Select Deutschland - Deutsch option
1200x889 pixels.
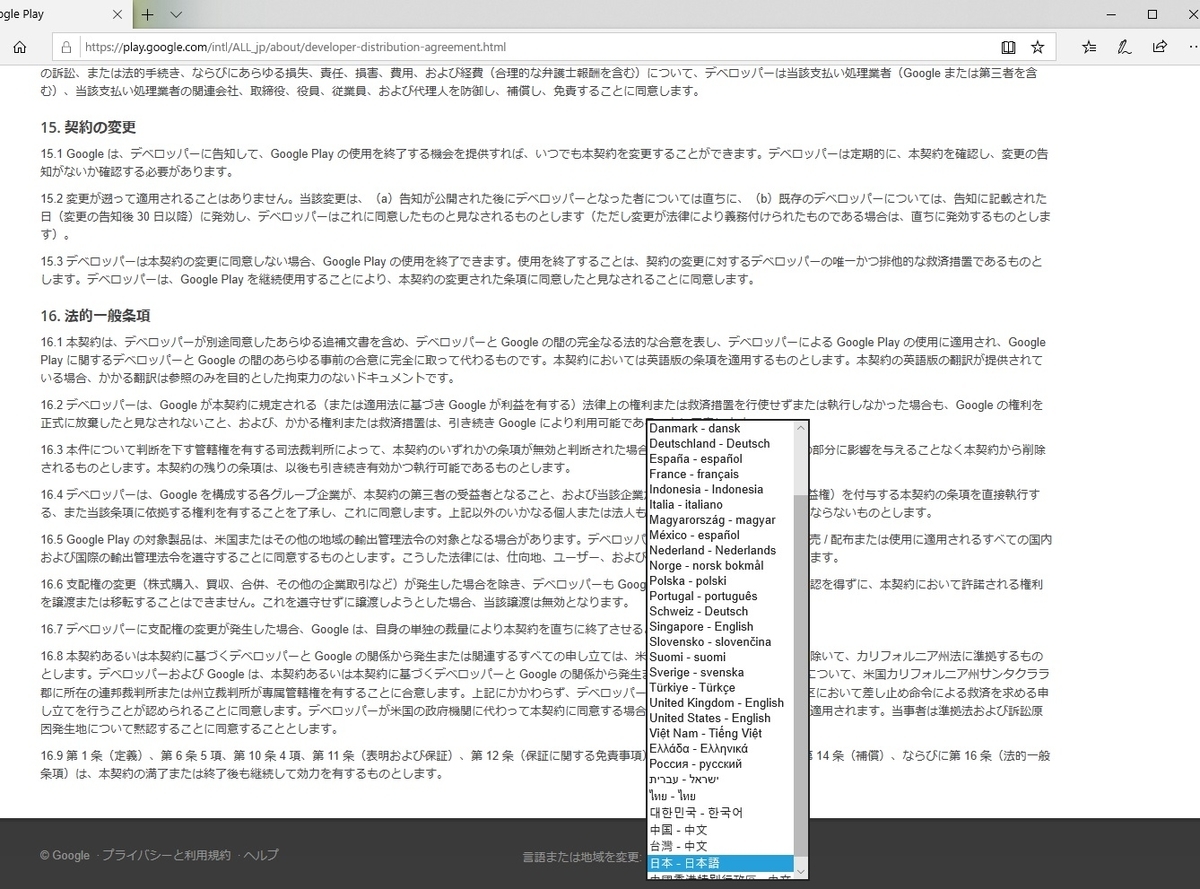click(720, 443)
